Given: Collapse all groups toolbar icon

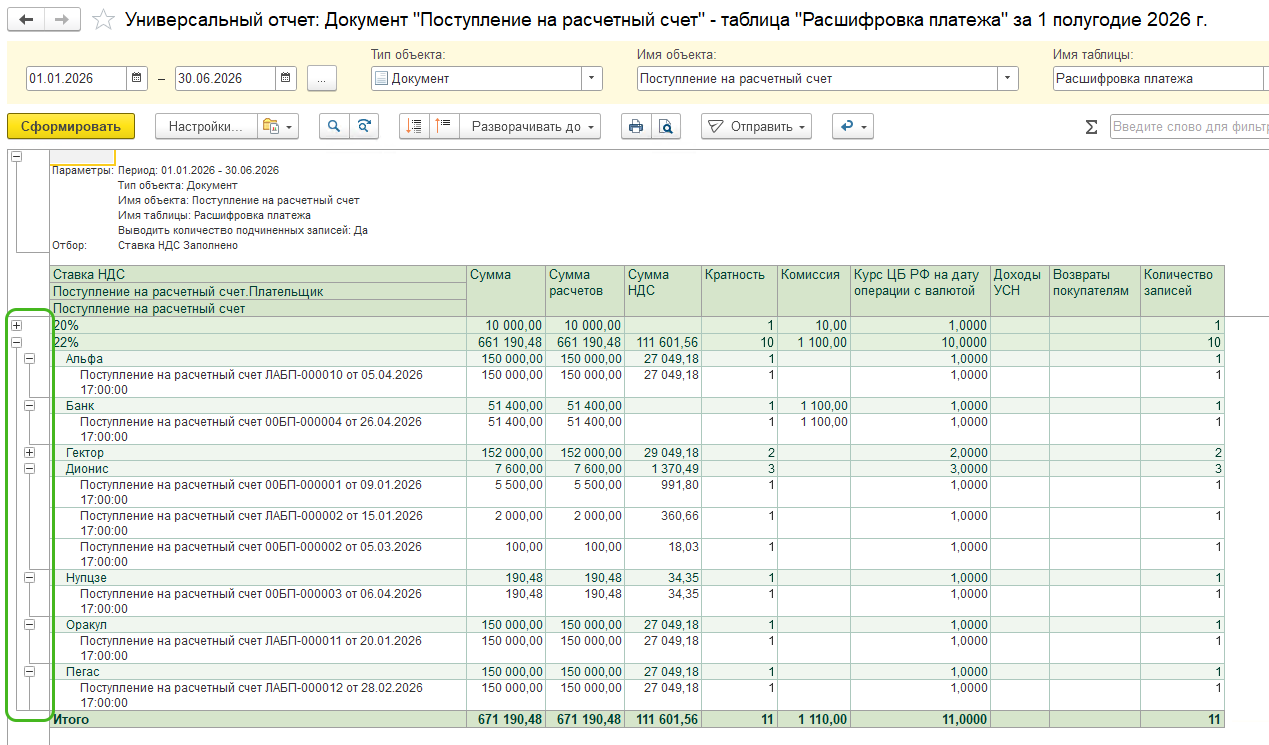Looking at the screenshot, I should [x=445, y=126].
